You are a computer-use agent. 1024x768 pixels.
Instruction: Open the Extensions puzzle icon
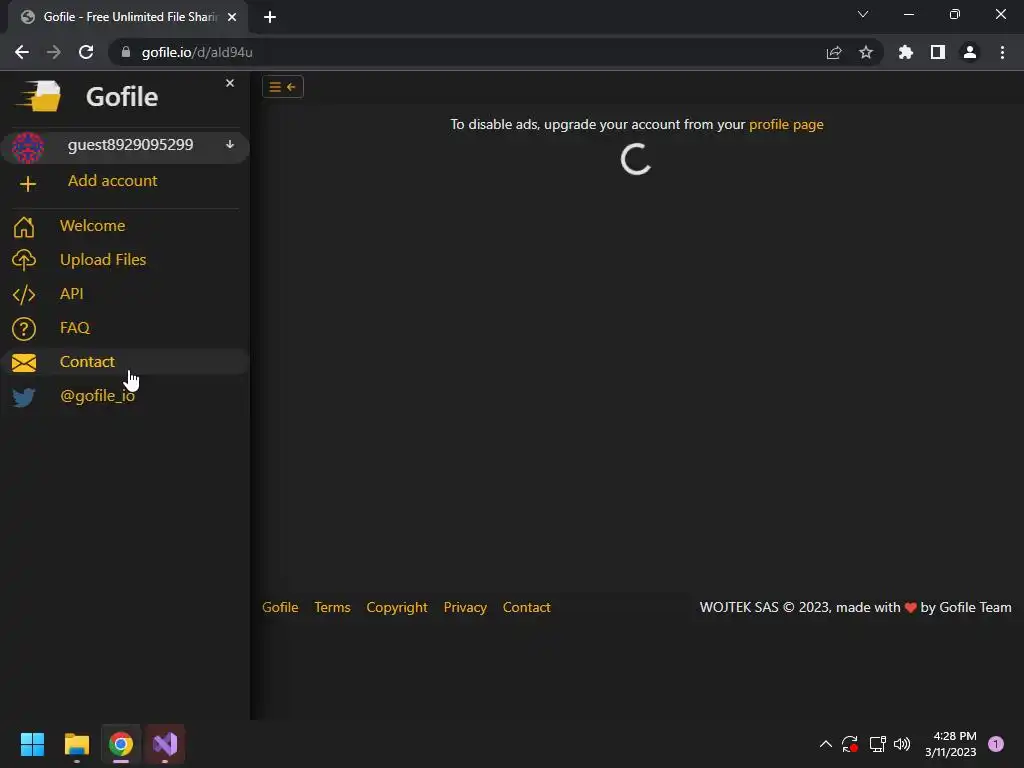pyautogui.click(x=906, y=52)
